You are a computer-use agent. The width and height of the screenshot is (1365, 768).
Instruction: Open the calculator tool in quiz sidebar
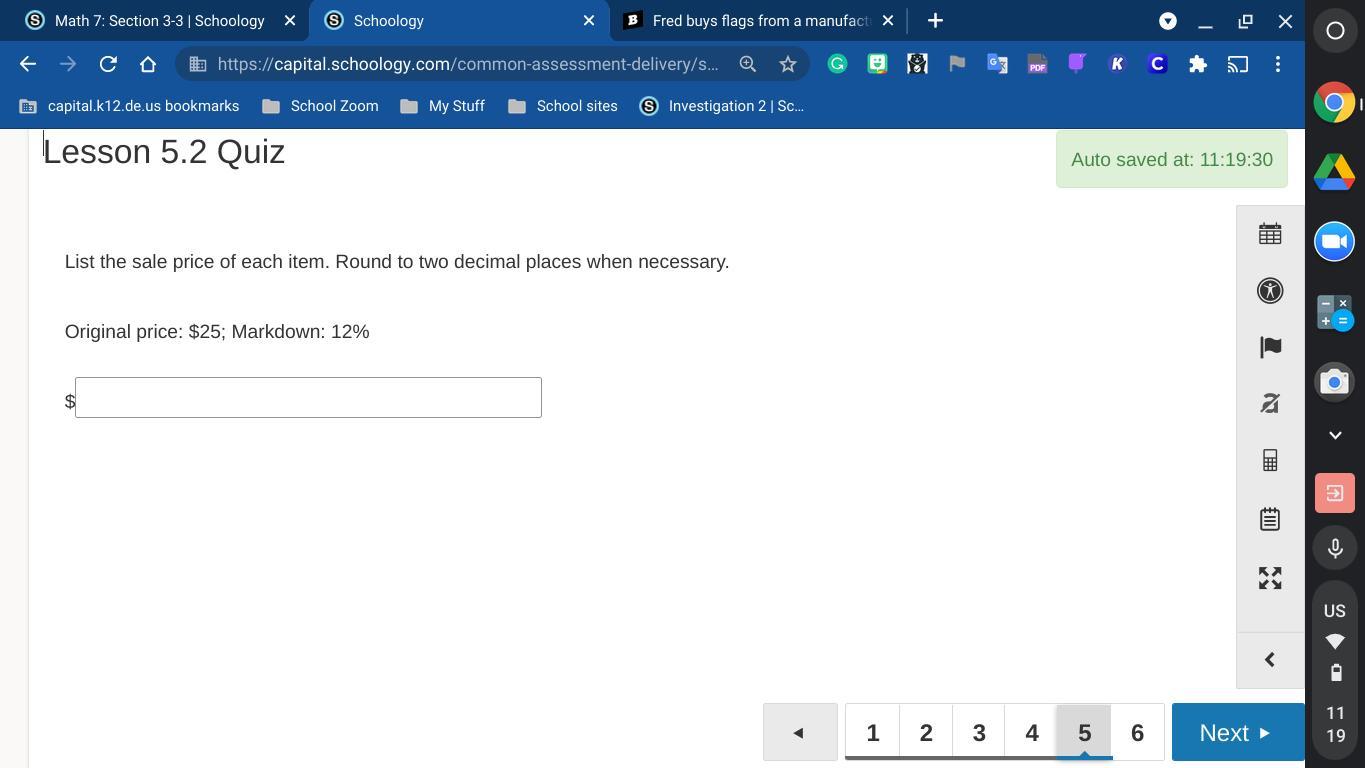pyautogui.click(x=1270, y=461)
